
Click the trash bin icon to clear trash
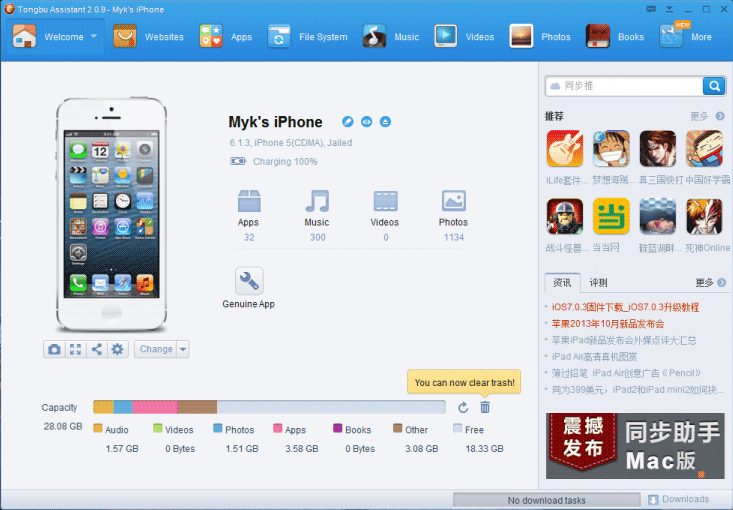[485, 408]
